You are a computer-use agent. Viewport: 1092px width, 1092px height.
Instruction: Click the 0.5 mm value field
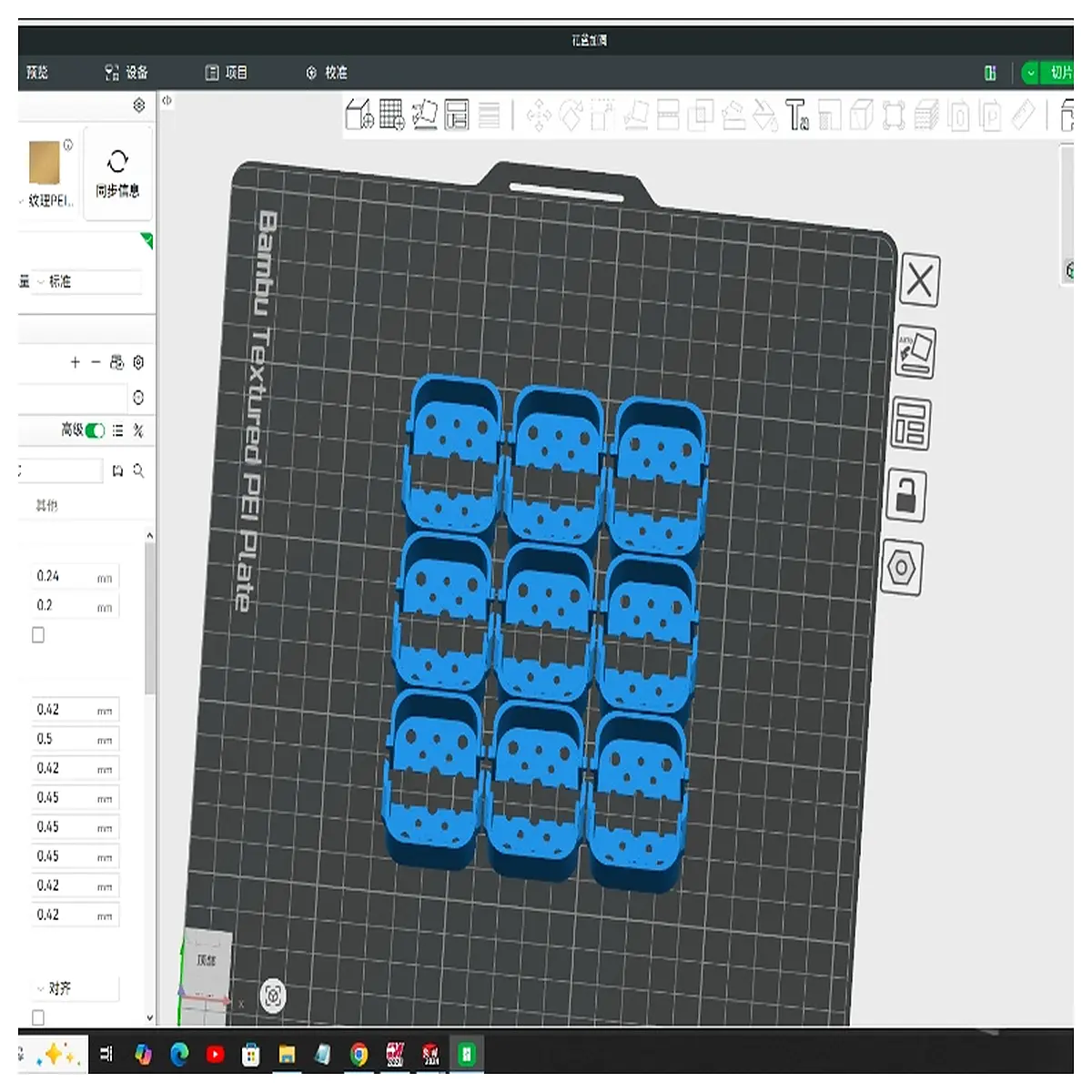[x=75, y=739]
